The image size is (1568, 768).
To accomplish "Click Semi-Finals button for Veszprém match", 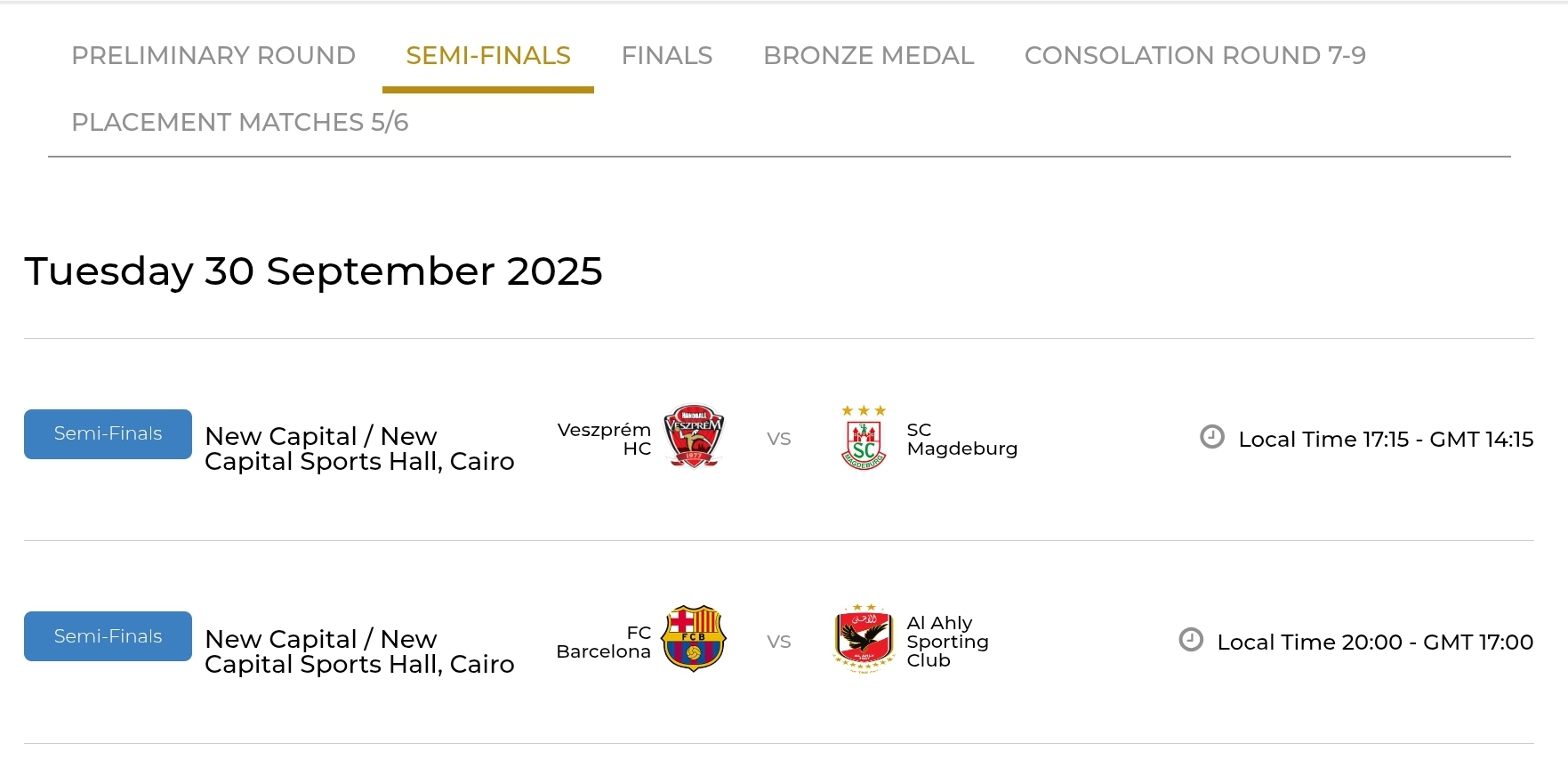I will coord(108,433).
